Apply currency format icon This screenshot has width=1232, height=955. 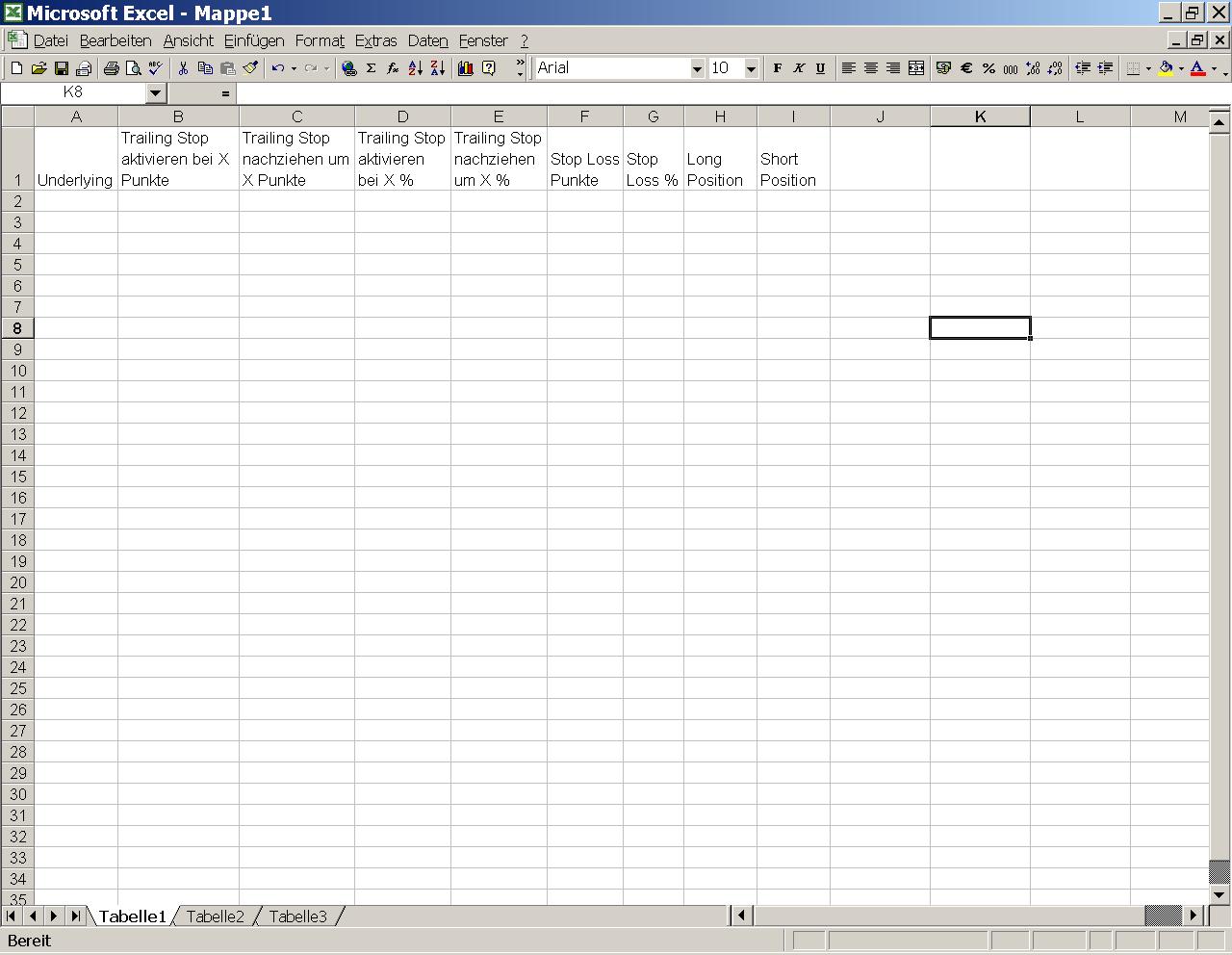(x=944, y=68)
